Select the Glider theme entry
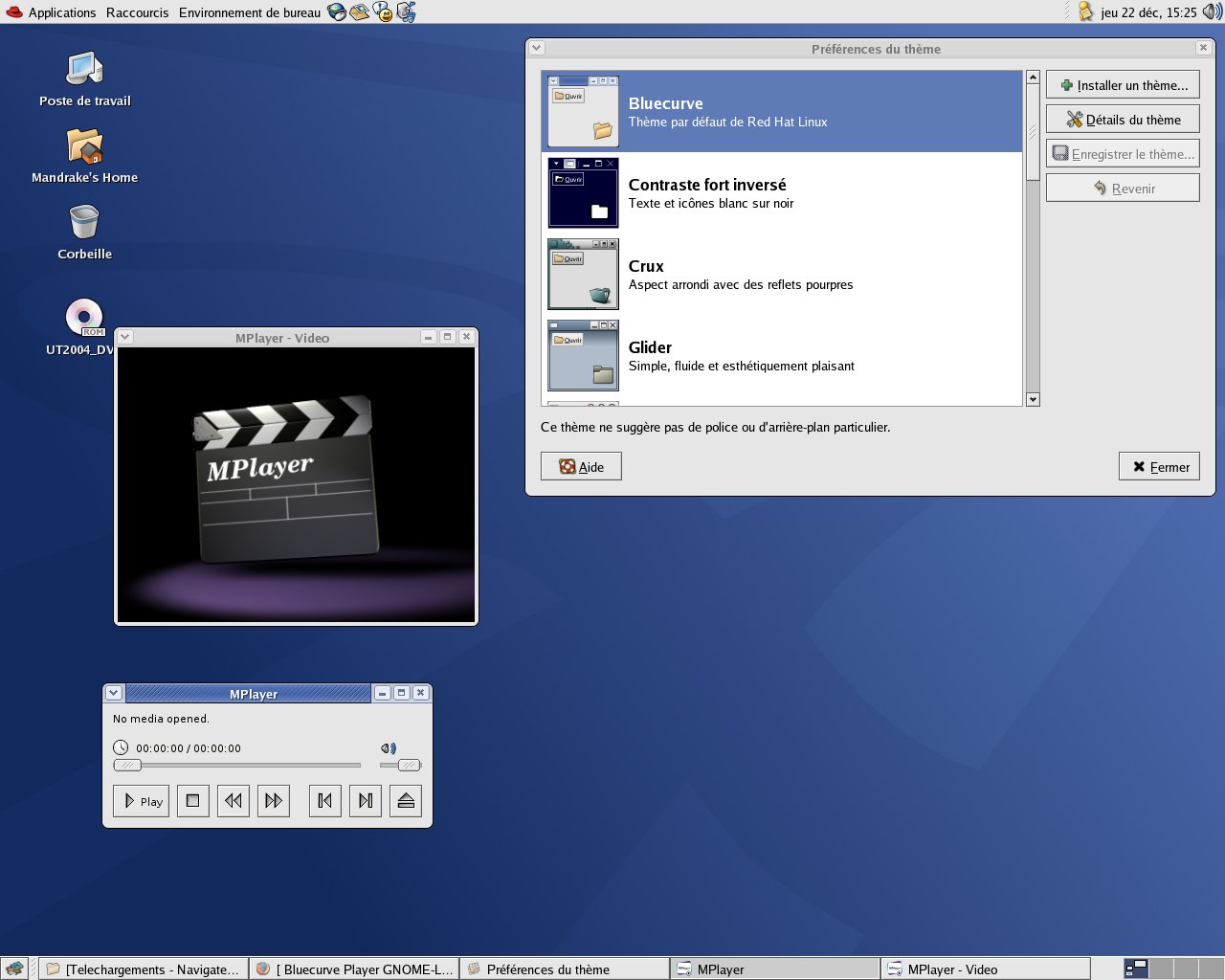The width and height of the screenshot is (1225, 980). (782, 355)
